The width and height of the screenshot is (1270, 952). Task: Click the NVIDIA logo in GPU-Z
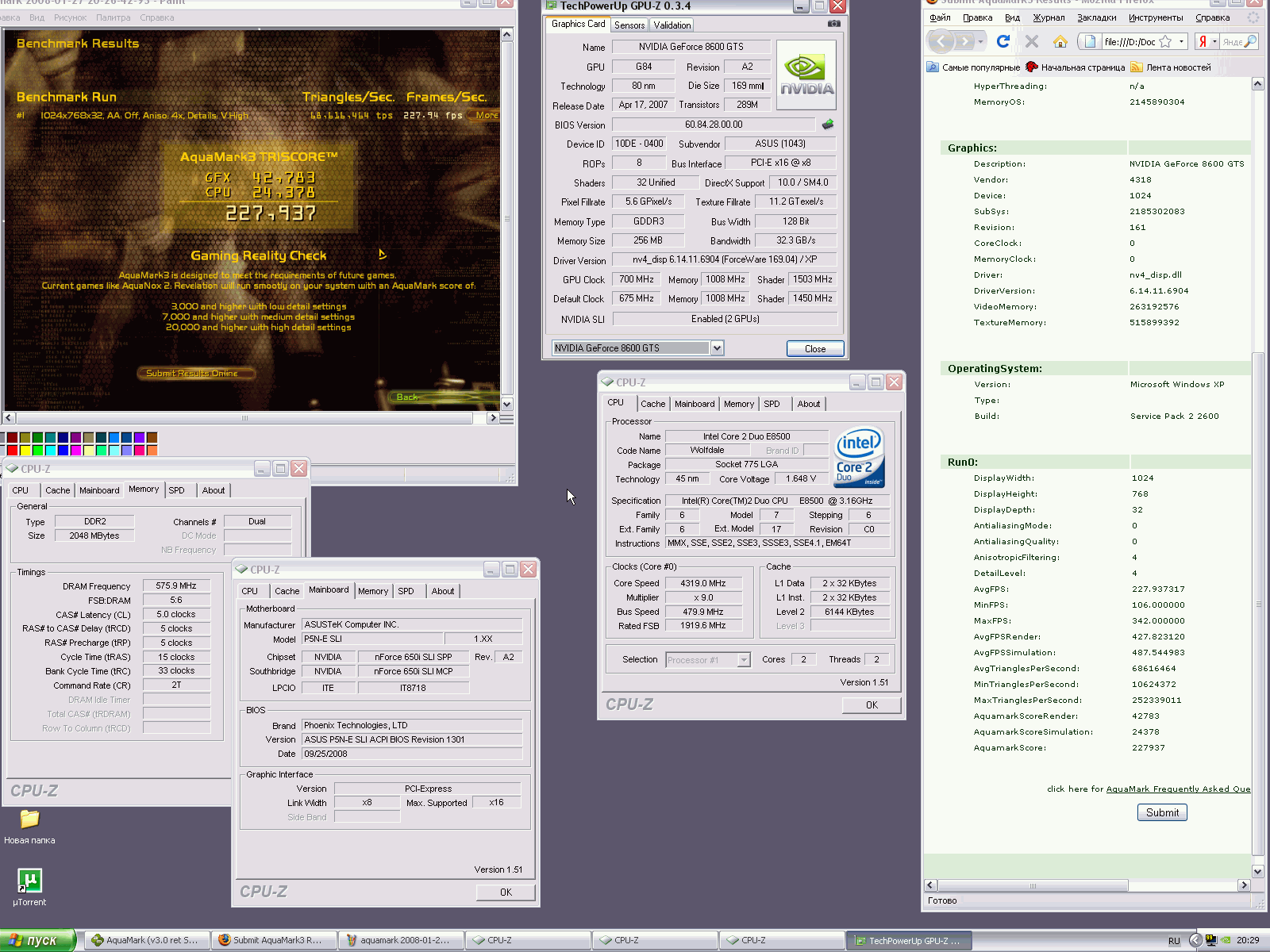coord(806,75)
